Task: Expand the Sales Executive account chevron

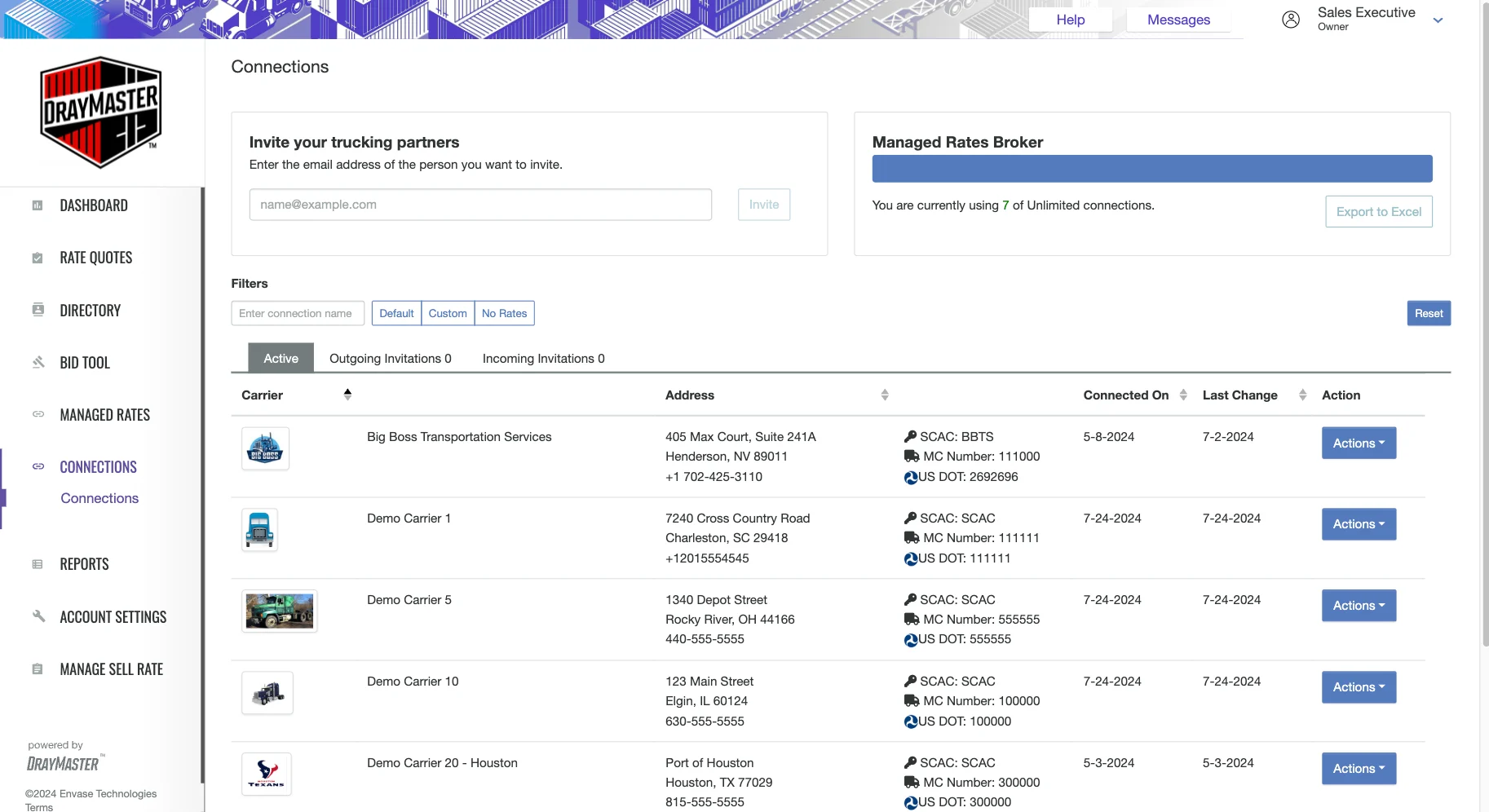Action: coord(1438,20)
